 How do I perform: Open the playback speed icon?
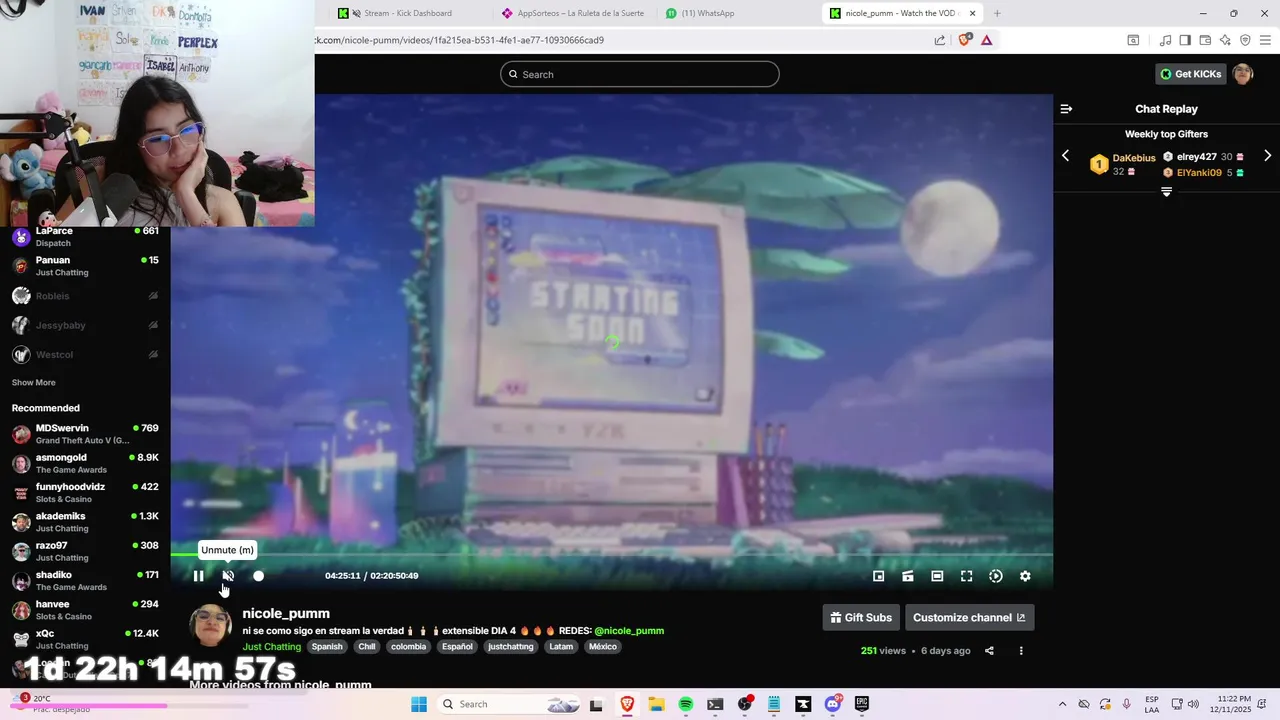pos(996,576)
